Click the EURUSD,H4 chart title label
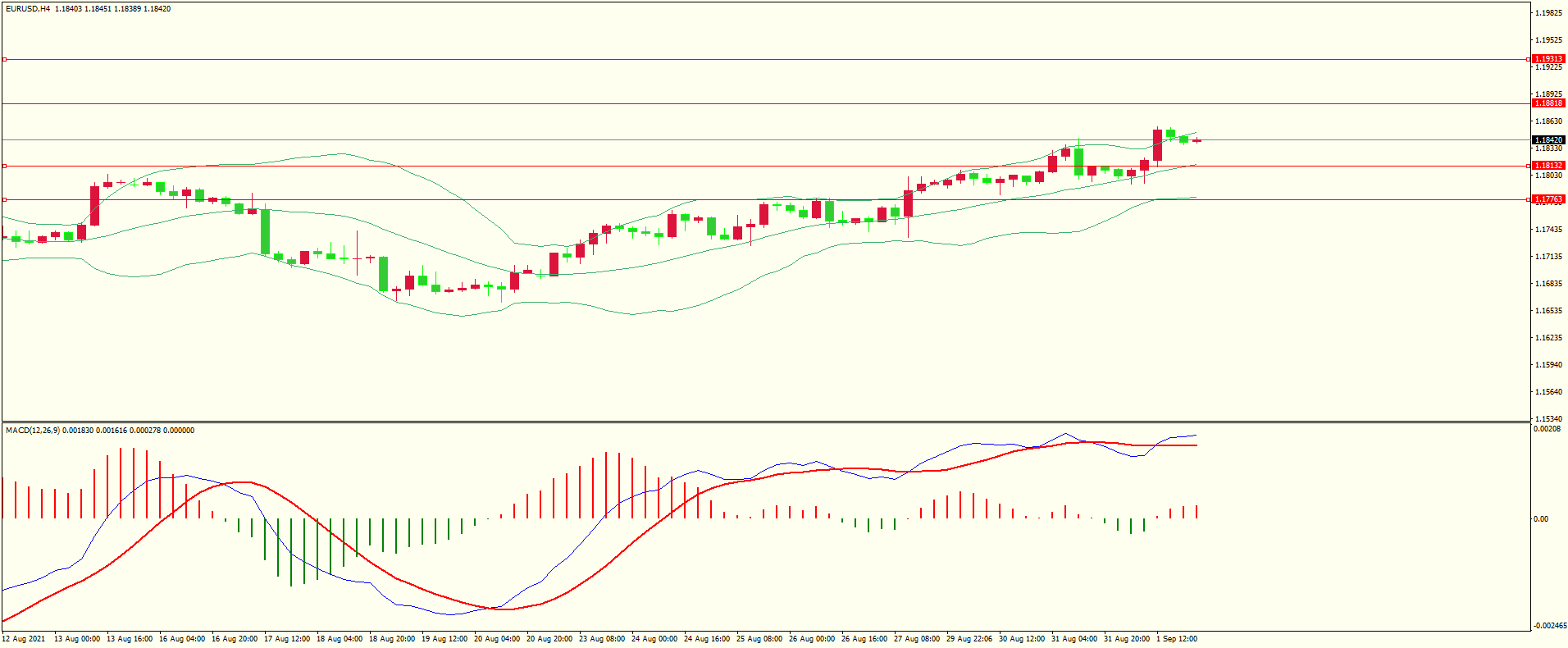Screen dimensions: 1568x648 (x=28, y=9)
